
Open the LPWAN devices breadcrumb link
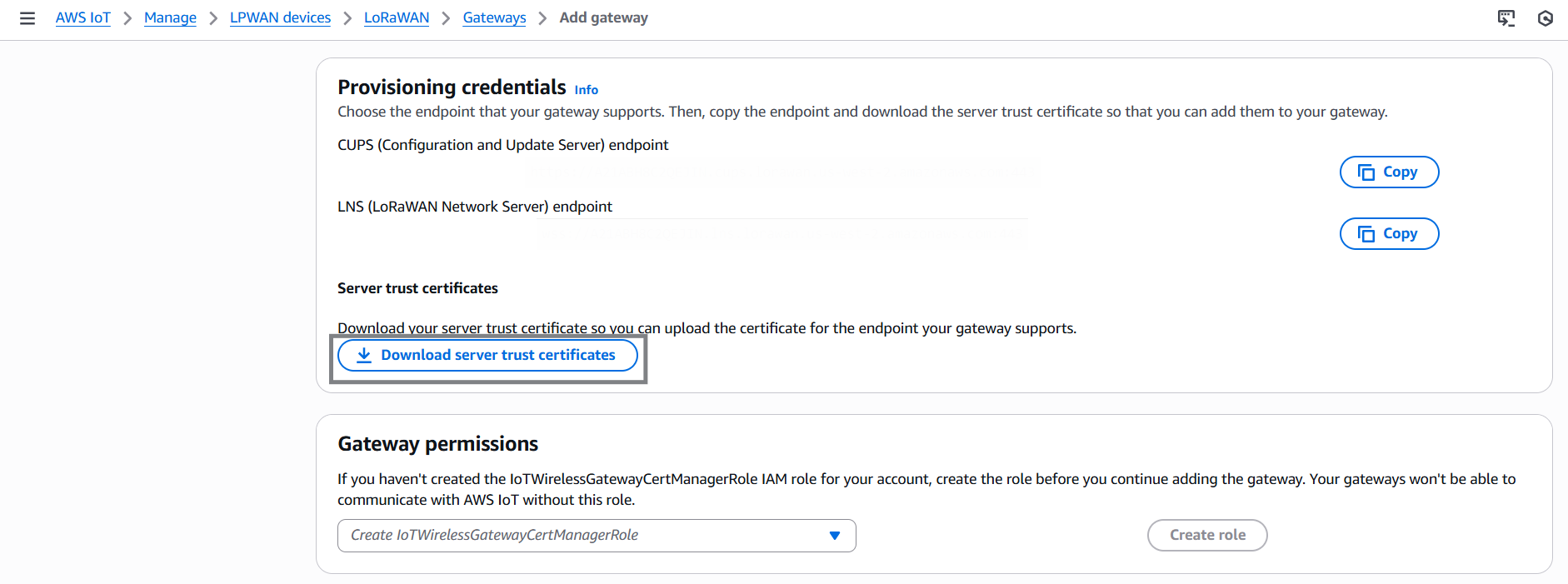280,17
